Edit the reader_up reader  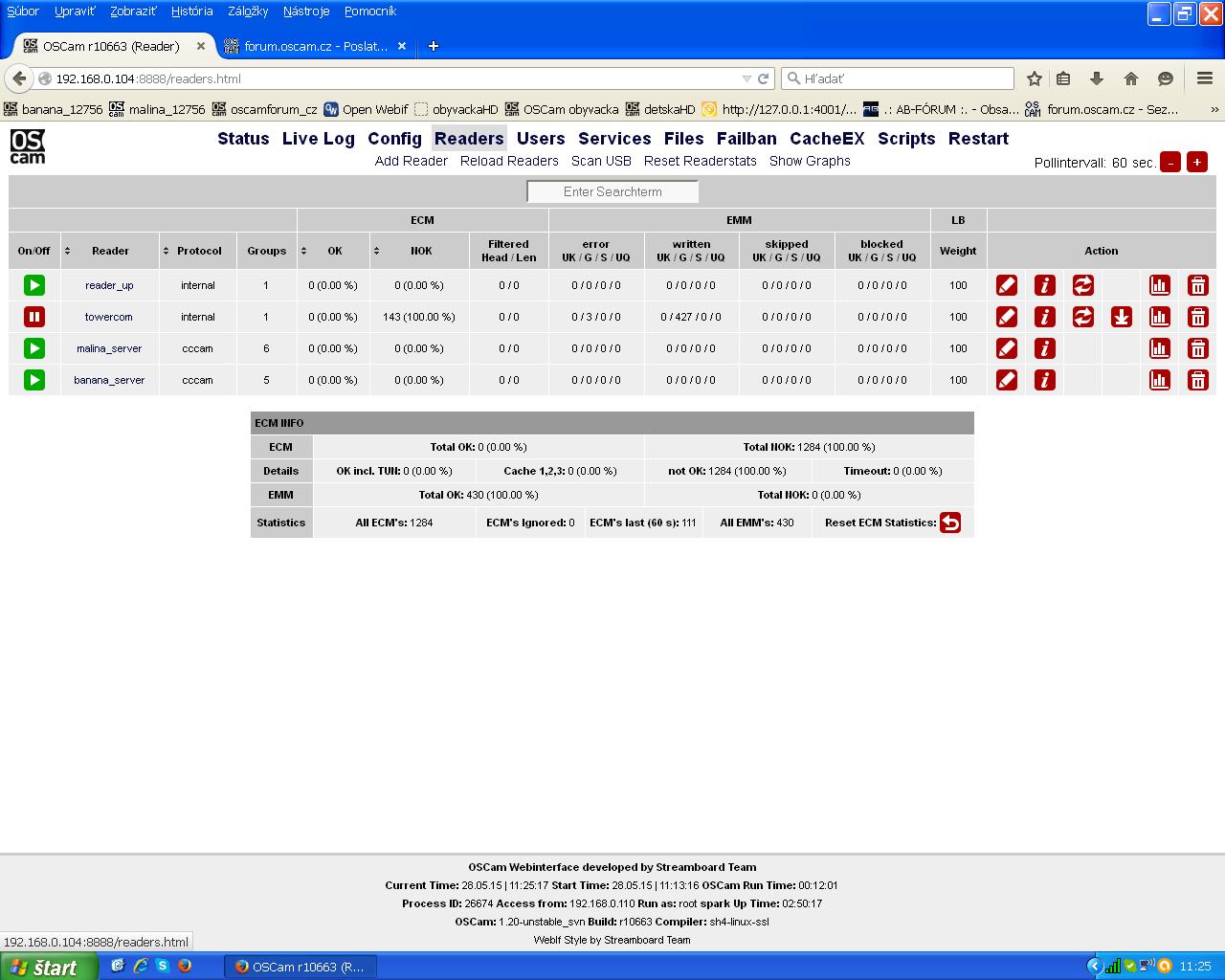1007,285
